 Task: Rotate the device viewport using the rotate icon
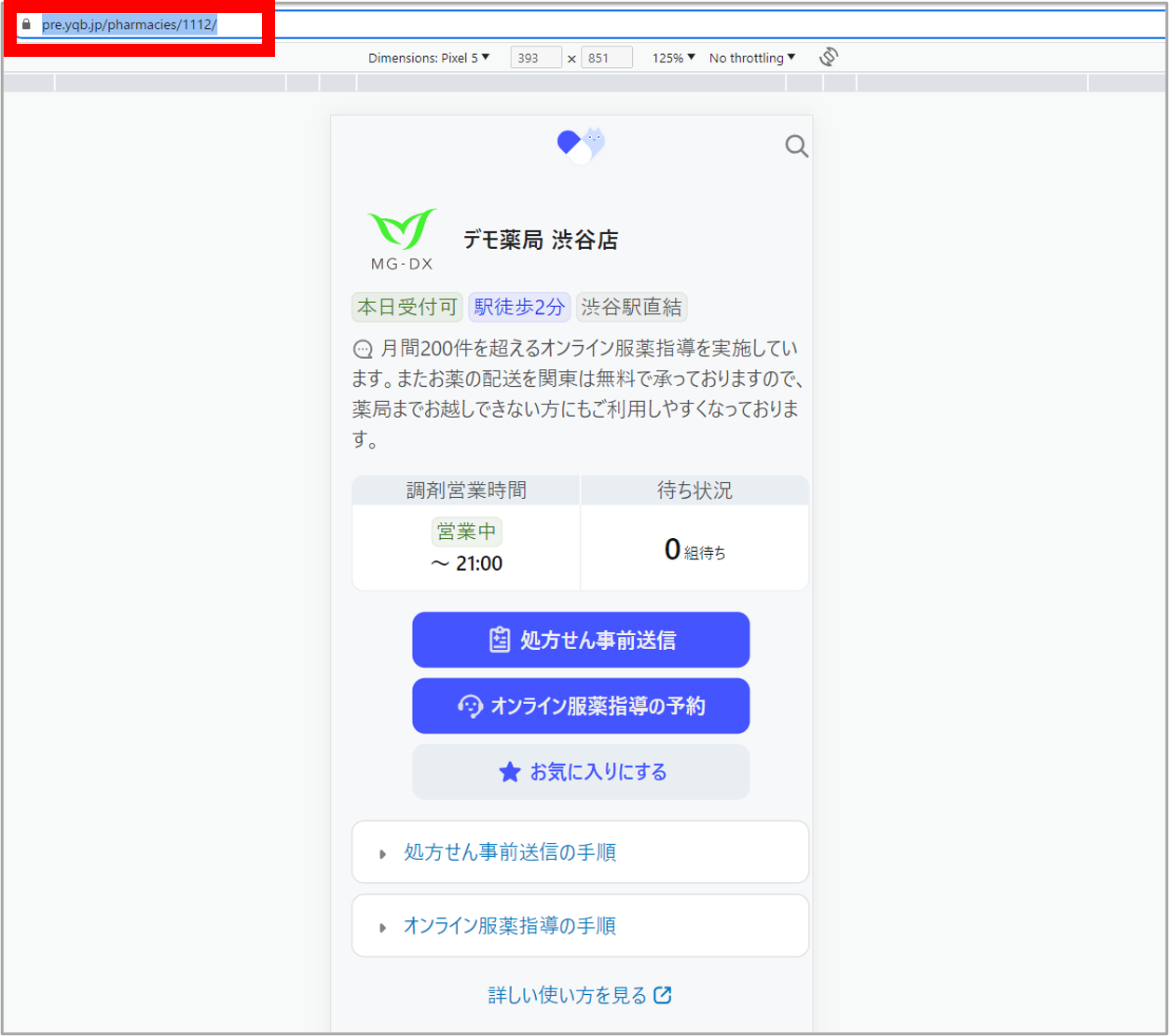[x=828, y=56]
